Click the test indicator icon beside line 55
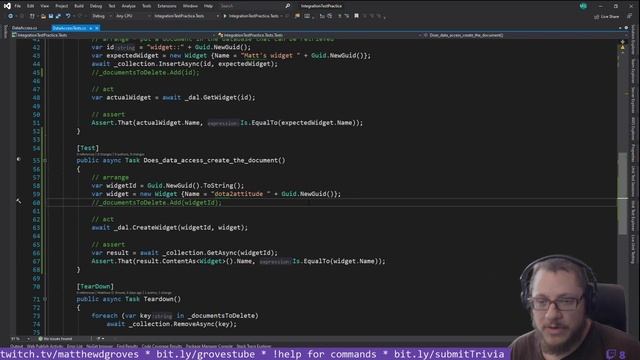This screenshot has width=640, height=360. pos(19,159)
